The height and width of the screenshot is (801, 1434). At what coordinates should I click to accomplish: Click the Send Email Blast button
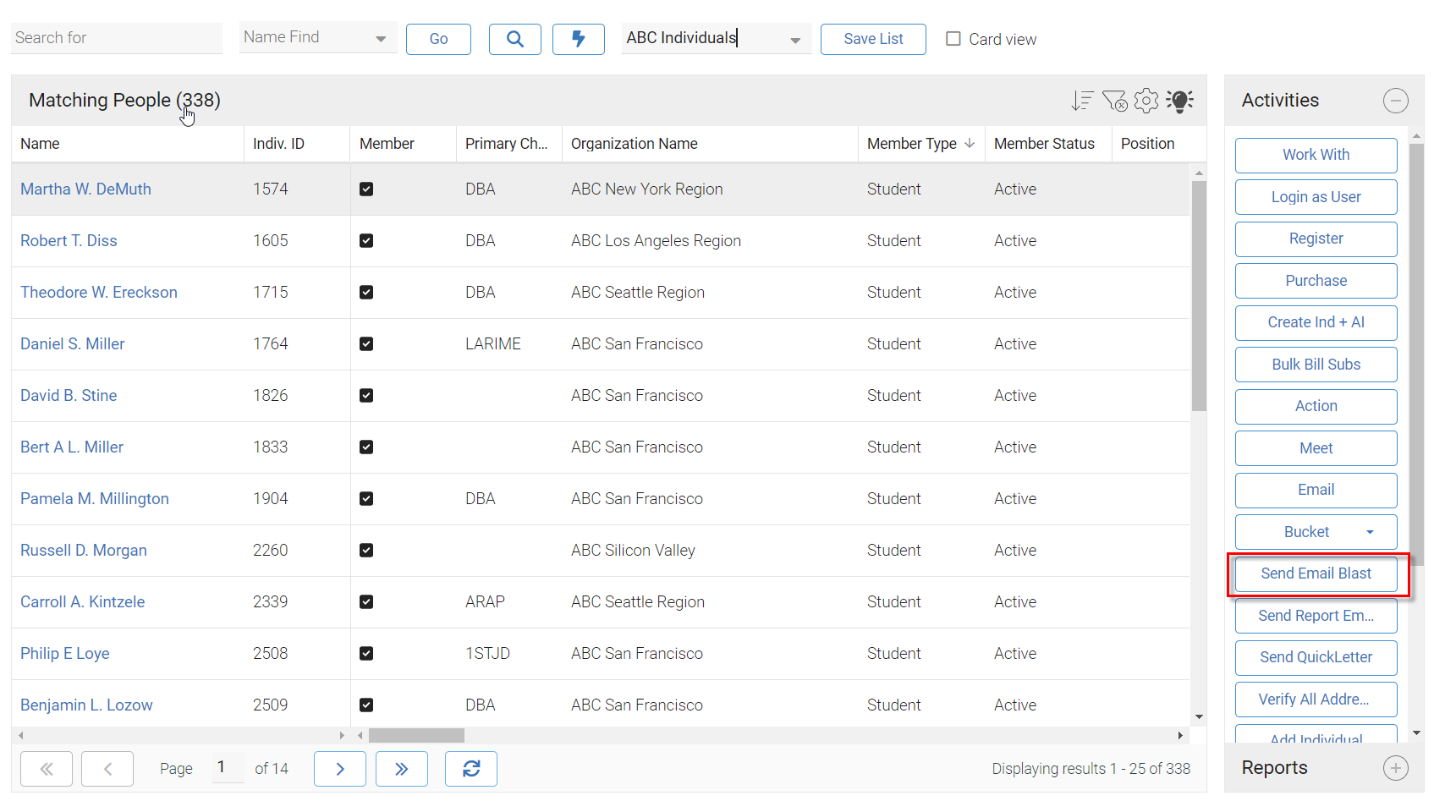pyautogui.click(x=1316, y=573)
